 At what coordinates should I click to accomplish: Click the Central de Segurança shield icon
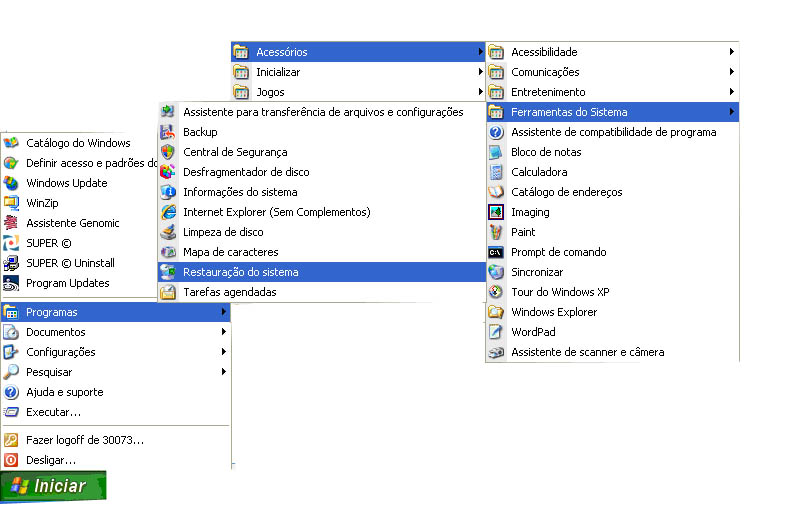(168, 152)
